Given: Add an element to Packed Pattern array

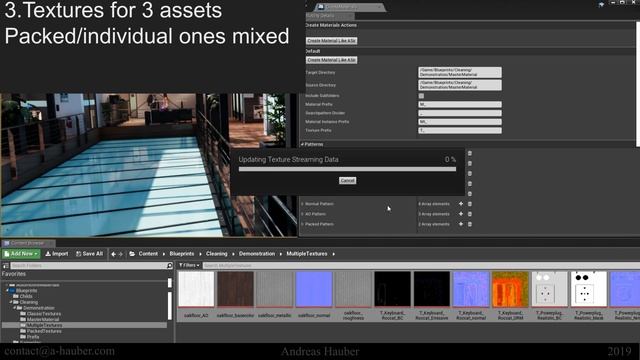Looking at the screenshot, I should point(461,224).
